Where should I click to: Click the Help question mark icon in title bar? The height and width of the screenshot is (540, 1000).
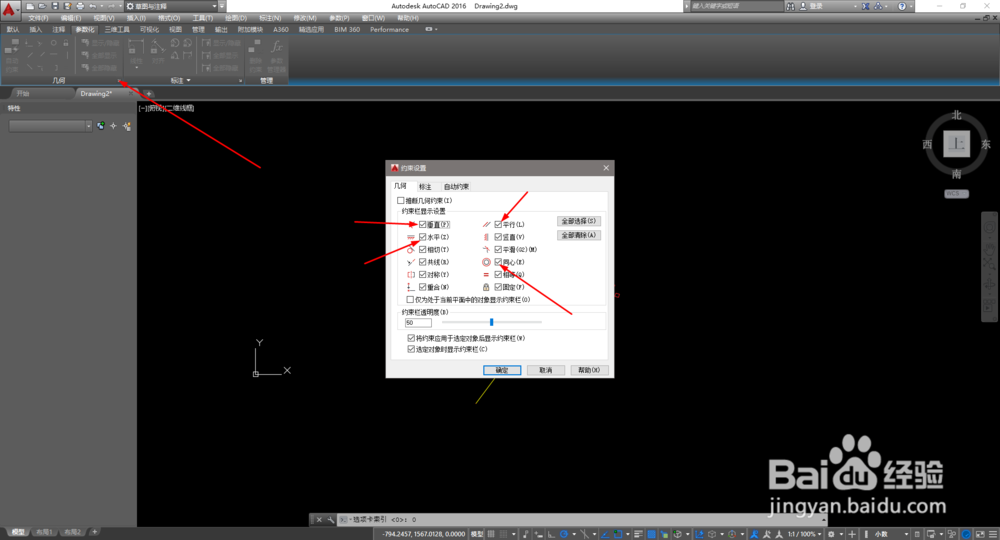tap(902, 6)
